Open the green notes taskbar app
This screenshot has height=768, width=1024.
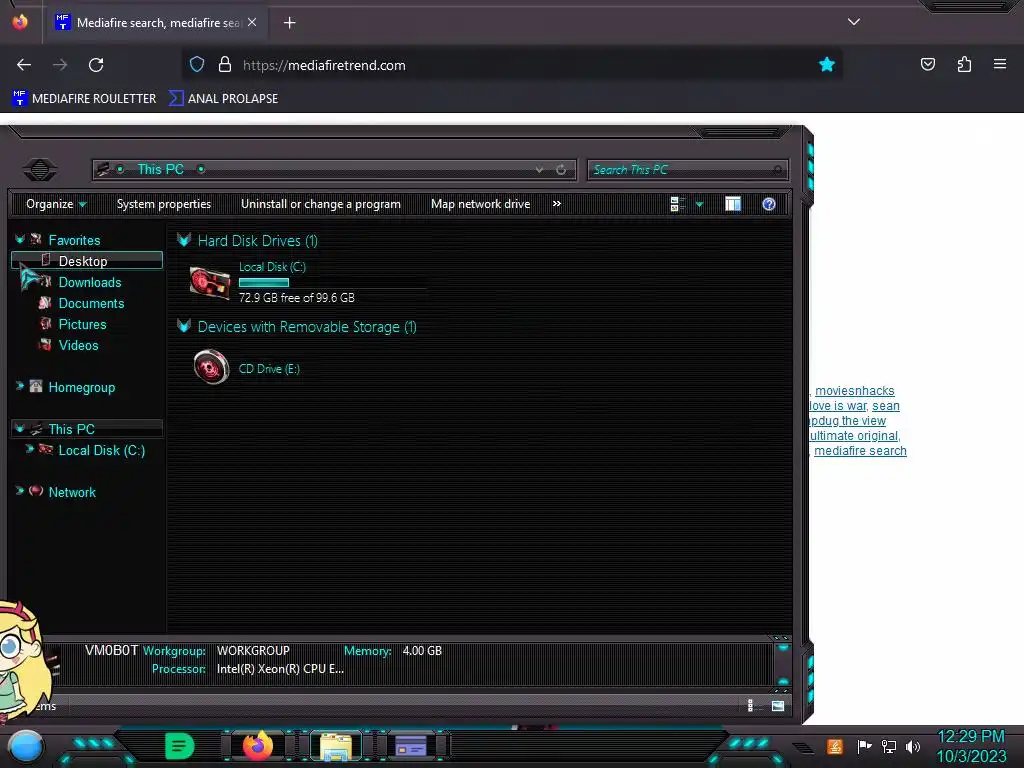(x=179, y=746)
